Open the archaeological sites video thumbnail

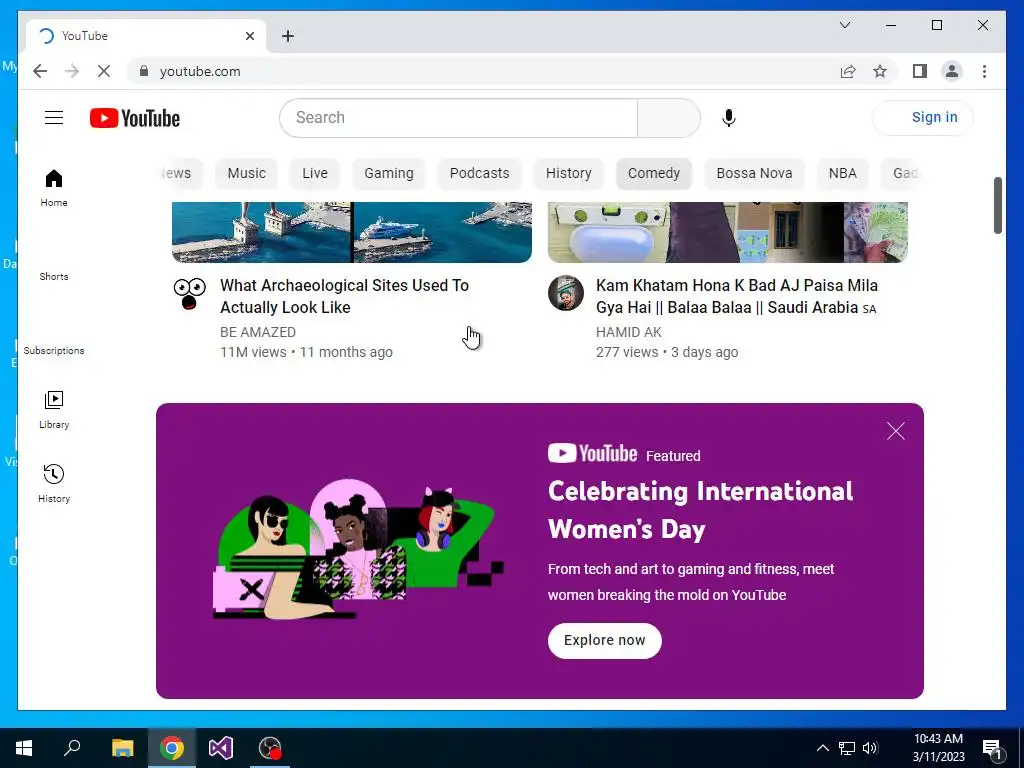click(351, 232)
